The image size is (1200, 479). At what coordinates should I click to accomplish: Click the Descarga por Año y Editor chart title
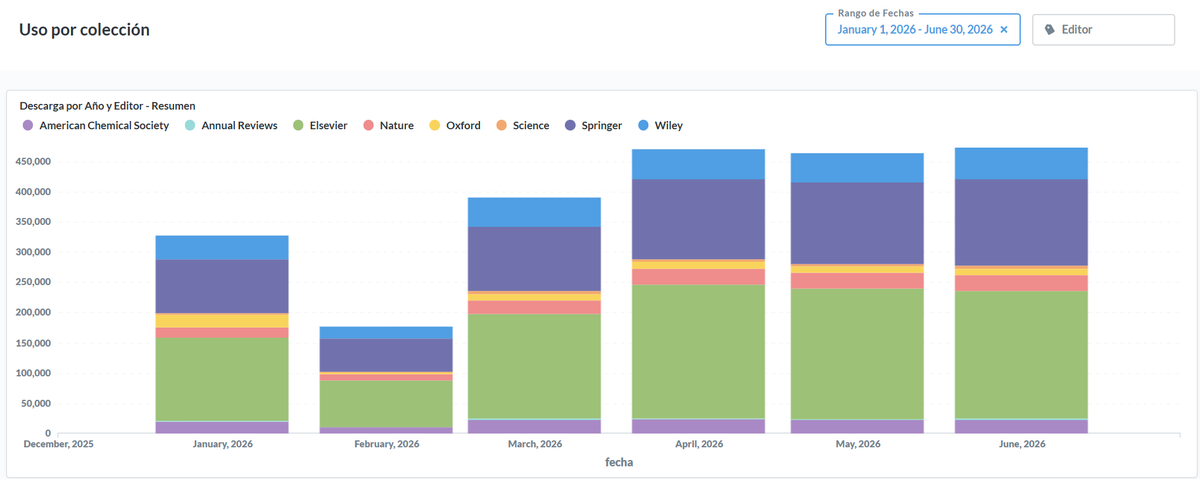(x=107, y=105)
